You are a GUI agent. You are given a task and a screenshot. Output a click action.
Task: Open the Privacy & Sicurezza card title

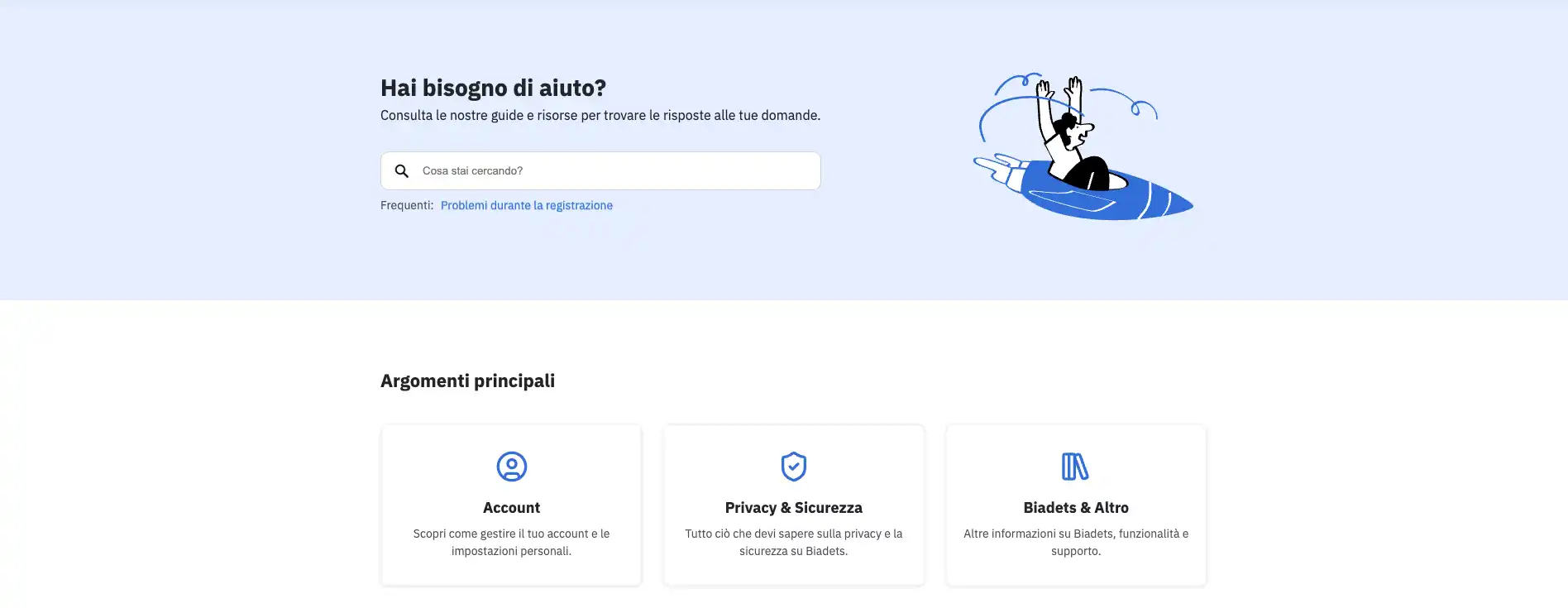click(x=794, y=508)
